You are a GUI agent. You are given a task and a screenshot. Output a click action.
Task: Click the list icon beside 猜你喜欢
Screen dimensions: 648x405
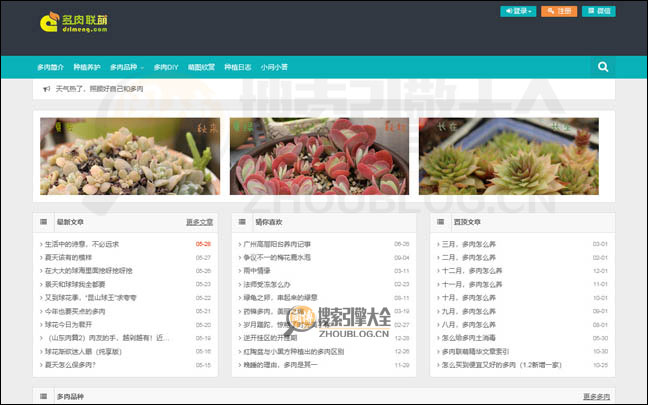242,222
